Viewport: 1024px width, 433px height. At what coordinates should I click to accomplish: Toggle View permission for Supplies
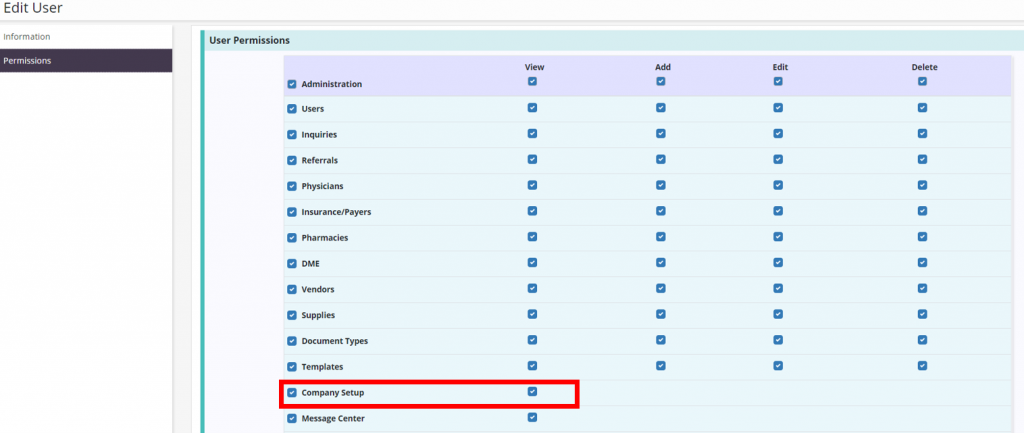[x=532, y=314]
